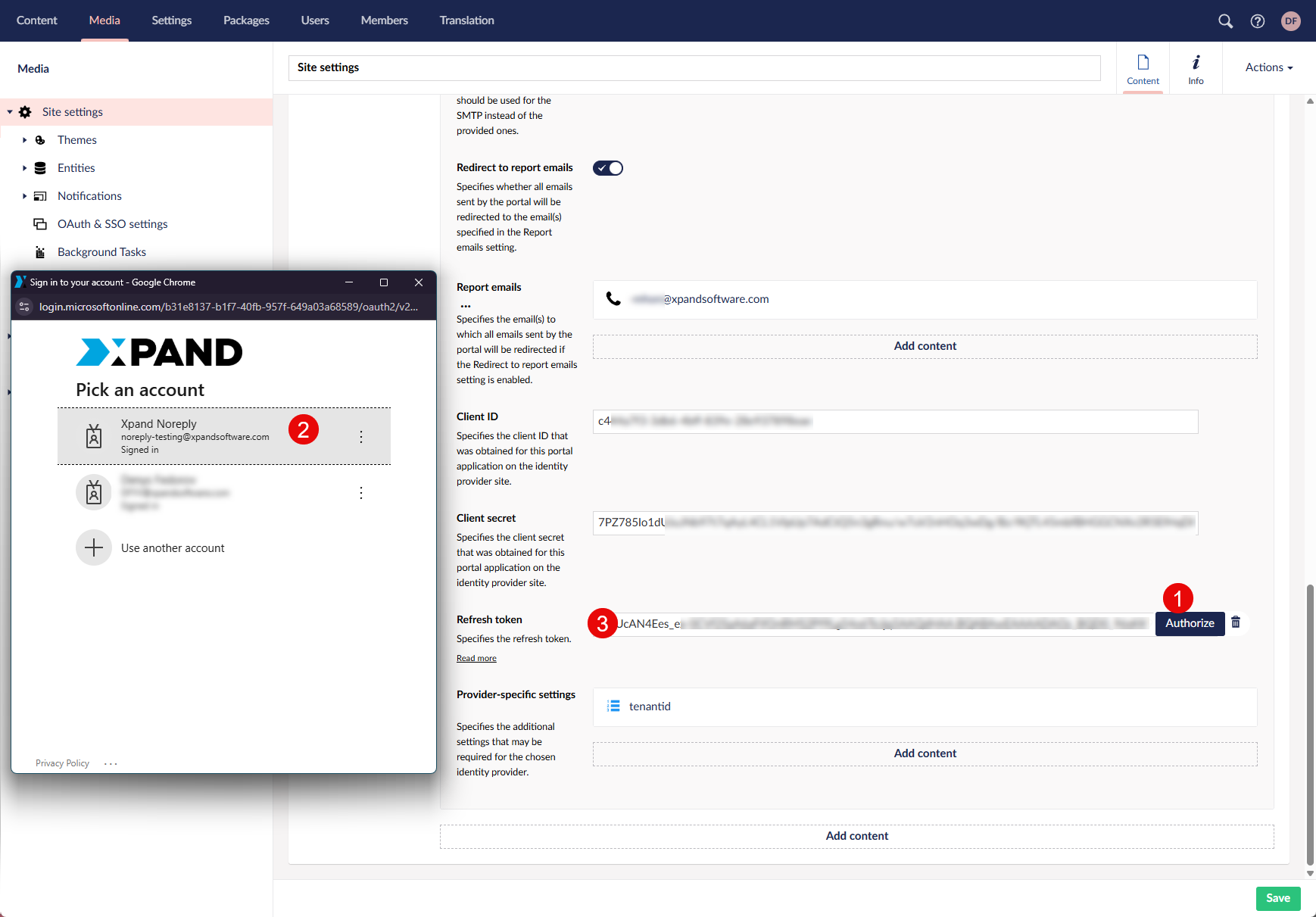
Task: Click the search magnifier icon in header
Action: click(1225, 21)
